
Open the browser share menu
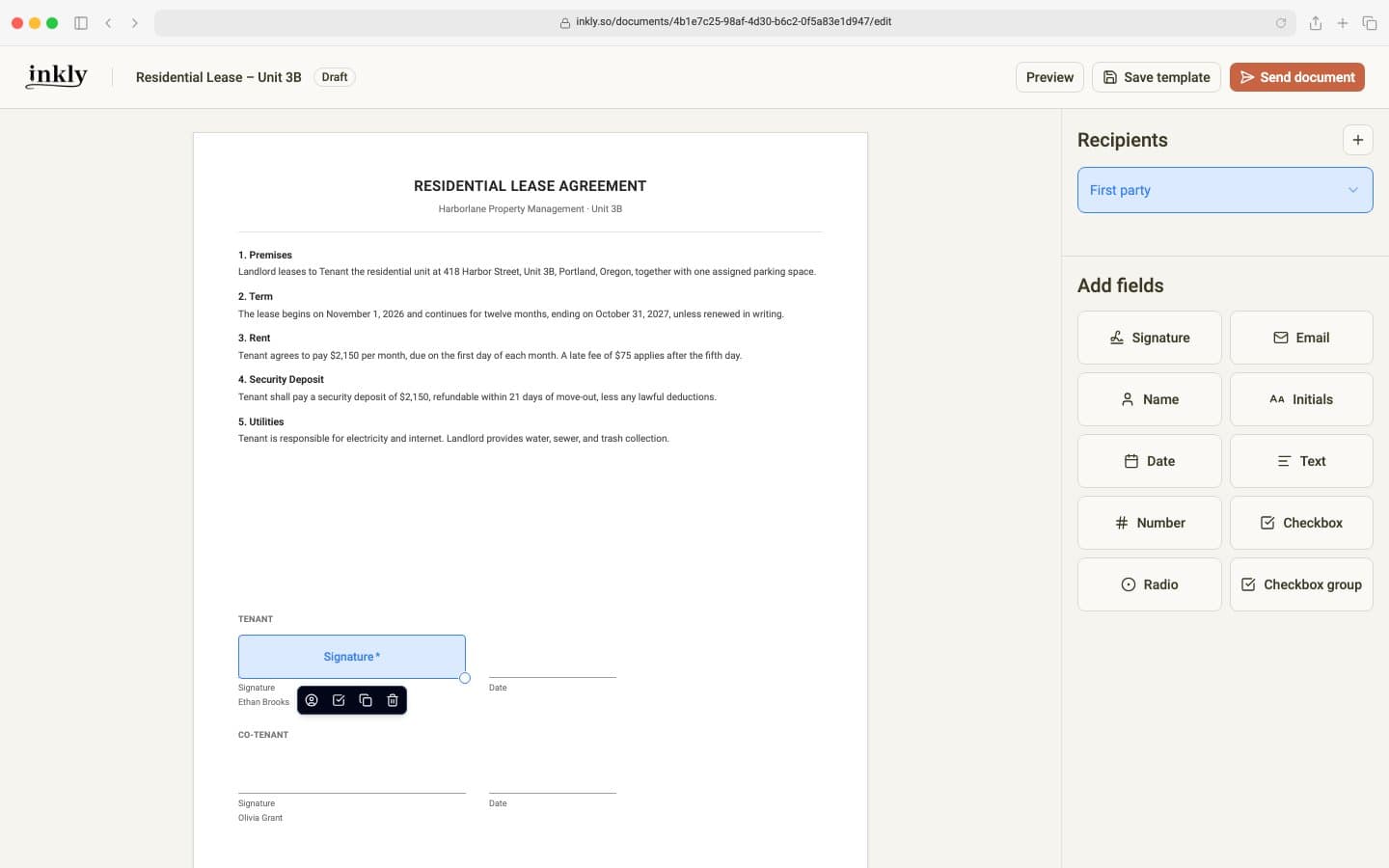tap(1316, 23)
